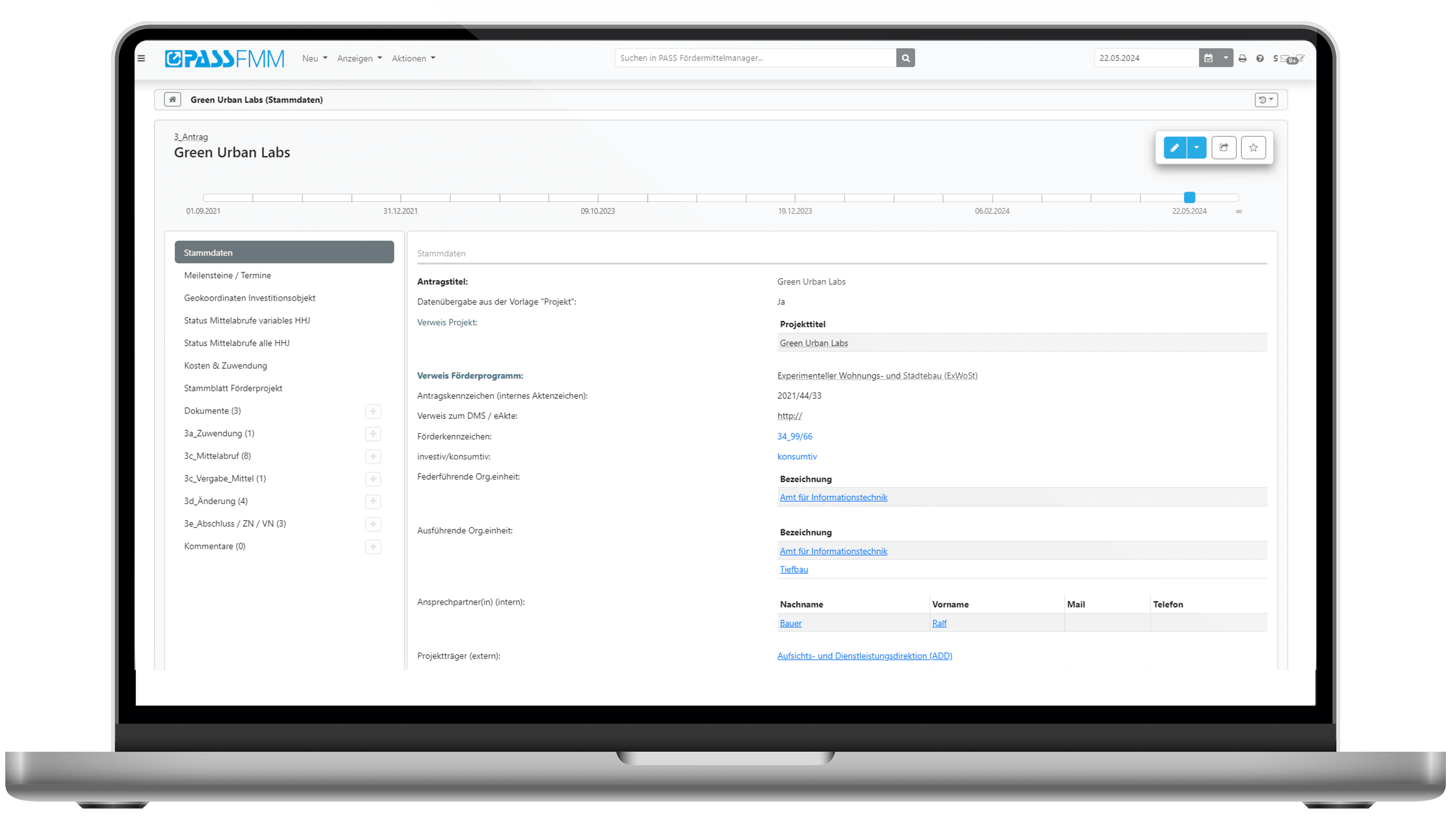
Task: Open the Green Urban Labs project title link
Action: (x=813, y=343)
